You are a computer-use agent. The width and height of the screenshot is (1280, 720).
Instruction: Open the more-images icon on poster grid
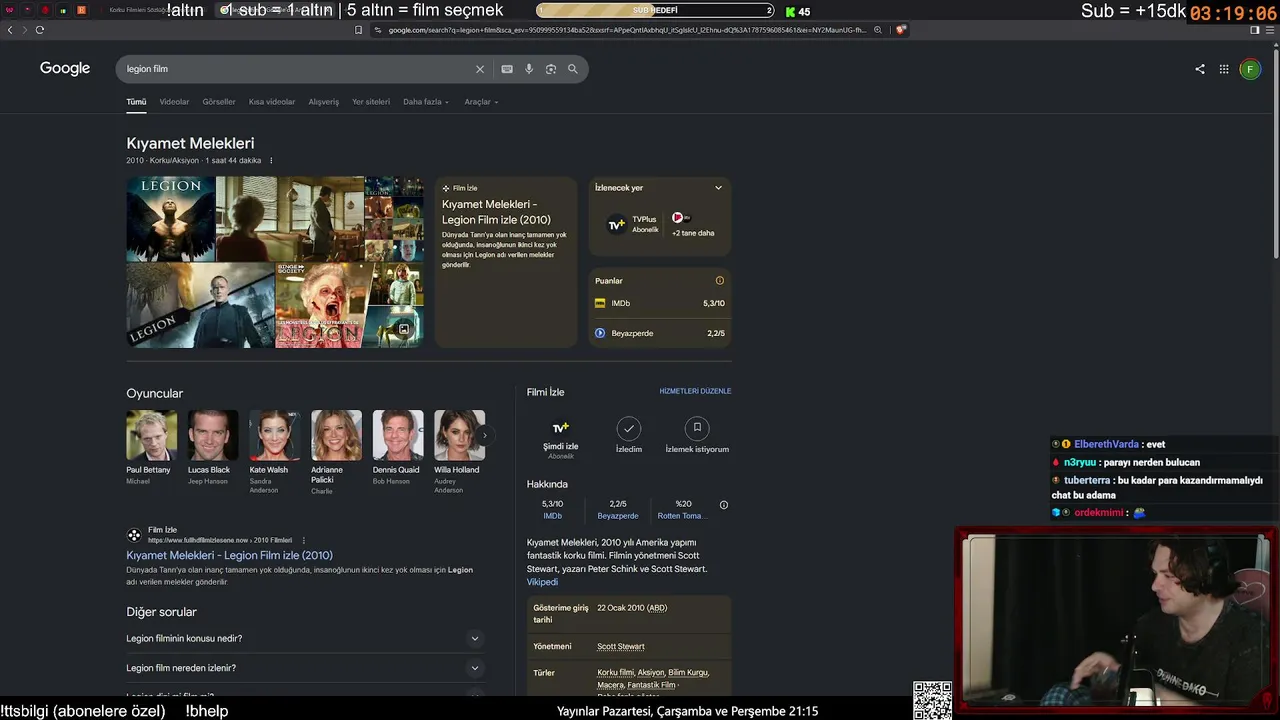[x=404, y=329]
